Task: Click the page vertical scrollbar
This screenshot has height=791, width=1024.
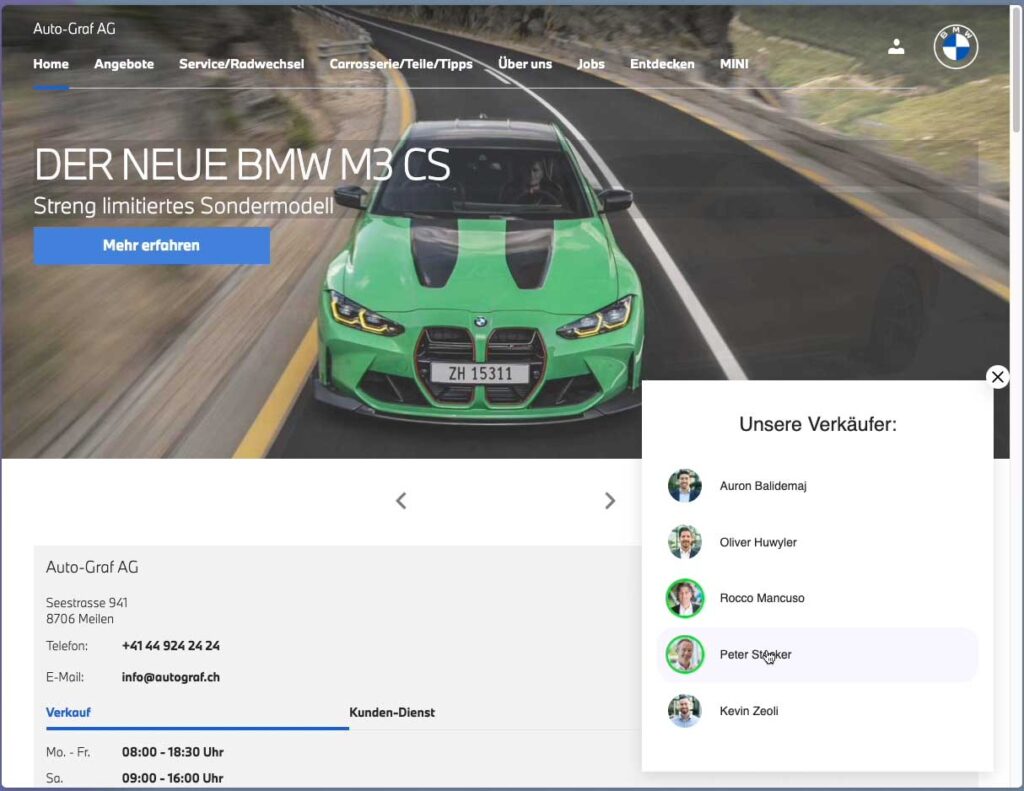Action: click(1017, 69)
